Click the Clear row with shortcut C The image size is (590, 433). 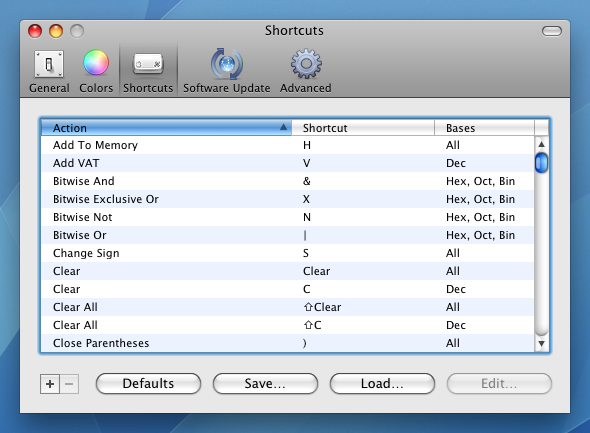(x=287, y=289)
